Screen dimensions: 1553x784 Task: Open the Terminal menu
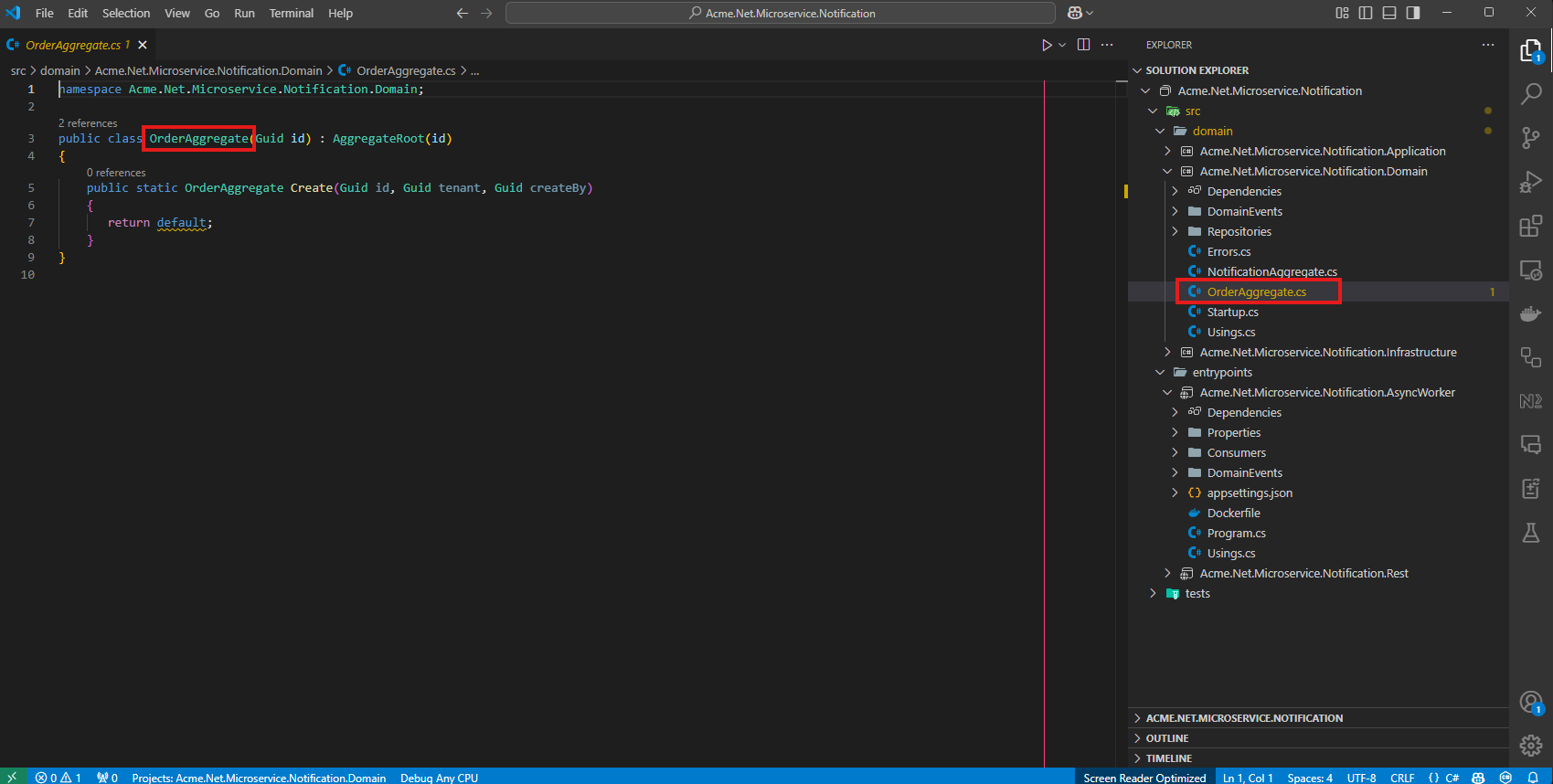(x=292, y=13)
